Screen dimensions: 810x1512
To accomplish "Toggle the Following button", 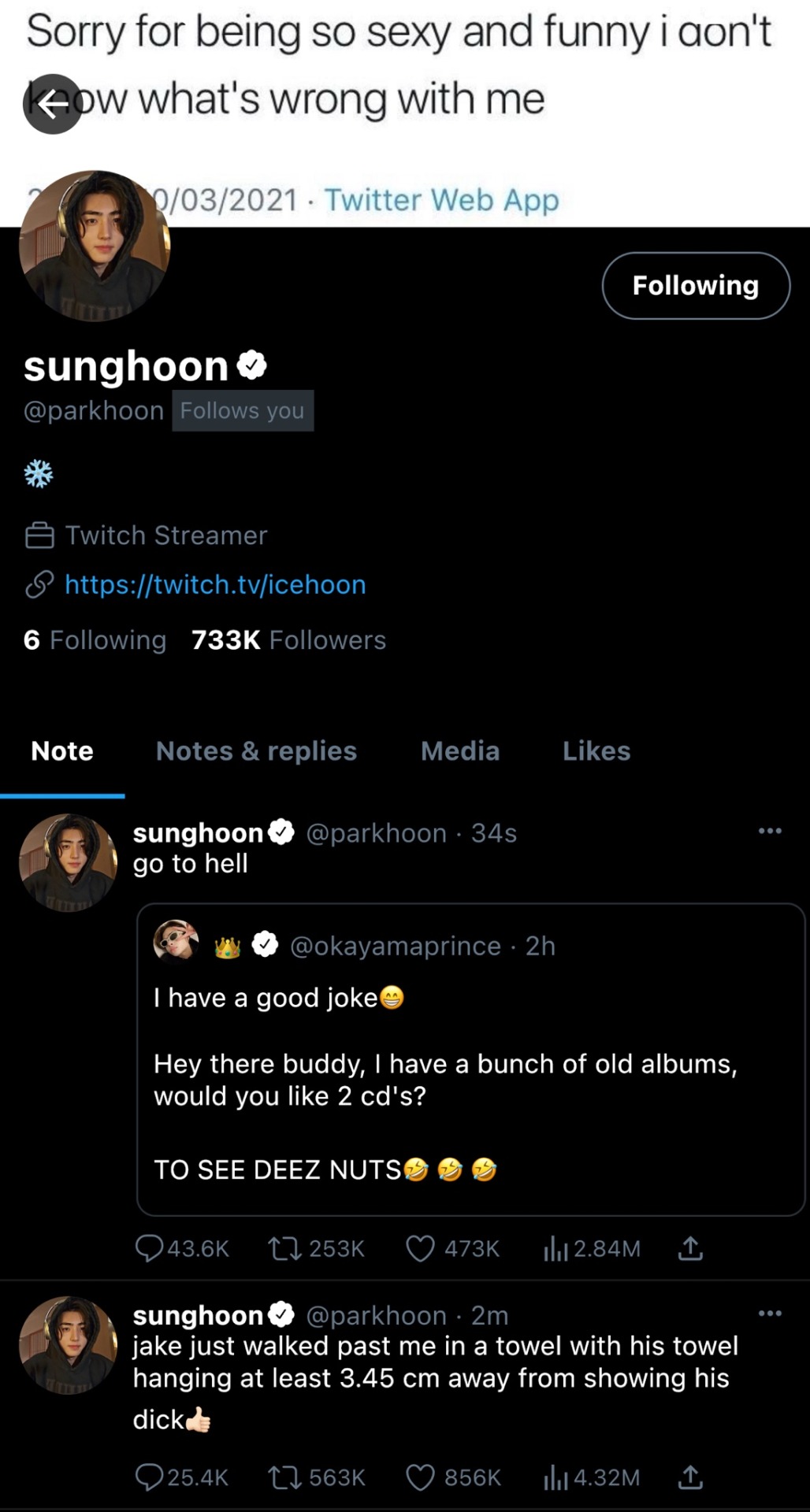I will click(x=695, y=285).
